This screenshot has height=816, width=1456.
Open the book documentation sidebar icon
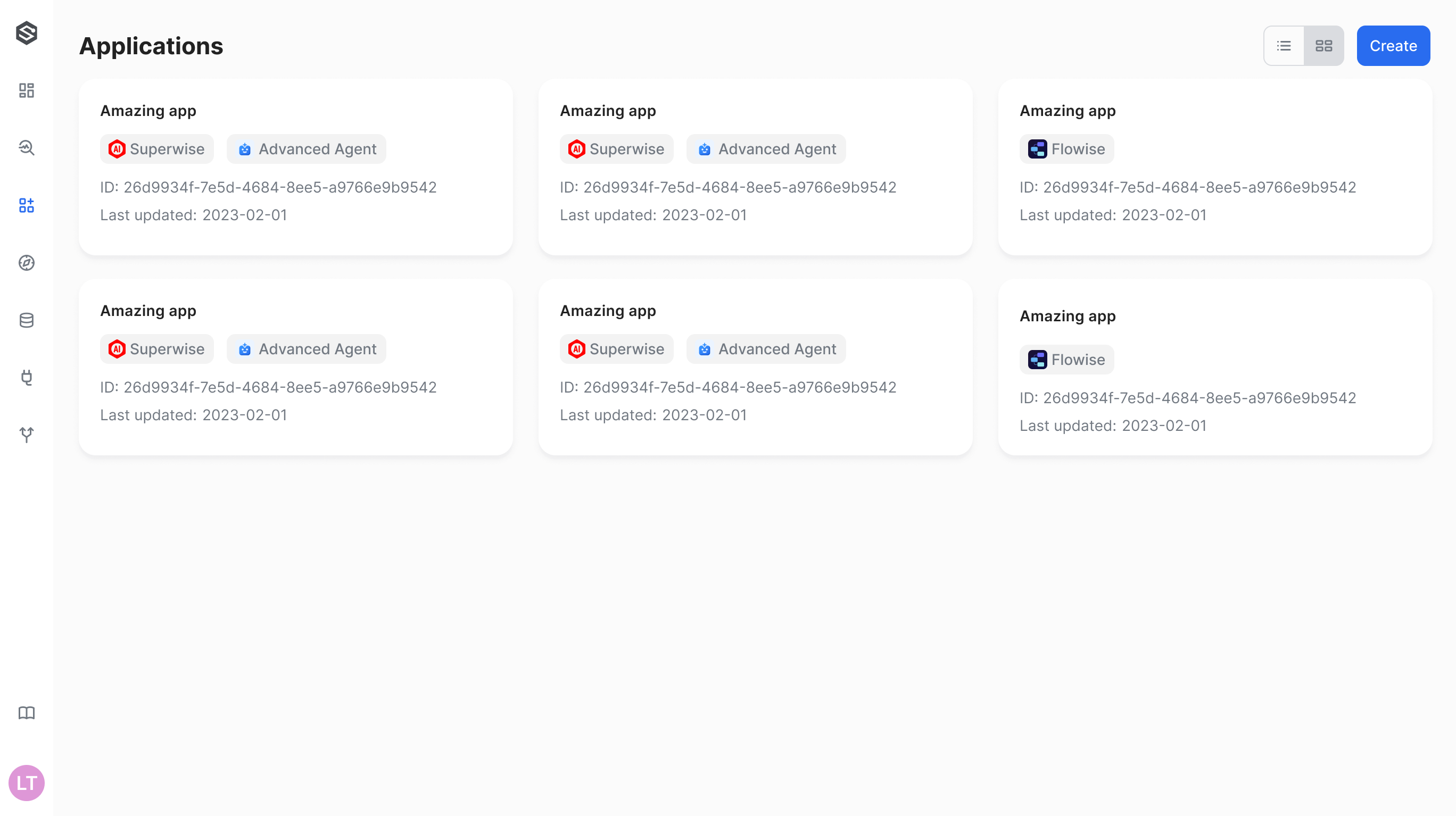[27, 713]
